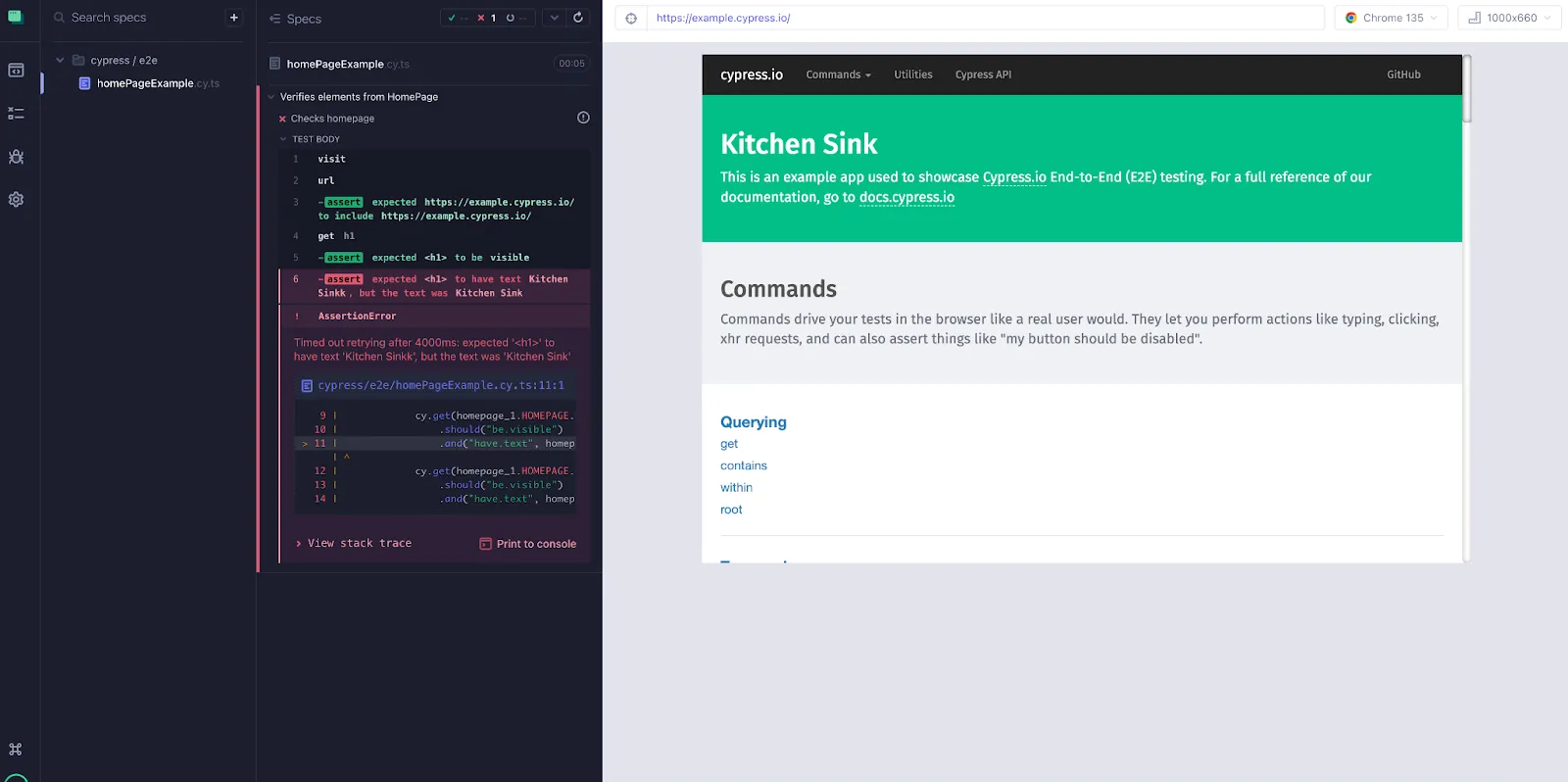The height and width of the screenshot is (782, 1568).
Task: Open cypress/e2e/homePageExample.cy.ts:11:1 file link
Action: (x=441, y=386)
